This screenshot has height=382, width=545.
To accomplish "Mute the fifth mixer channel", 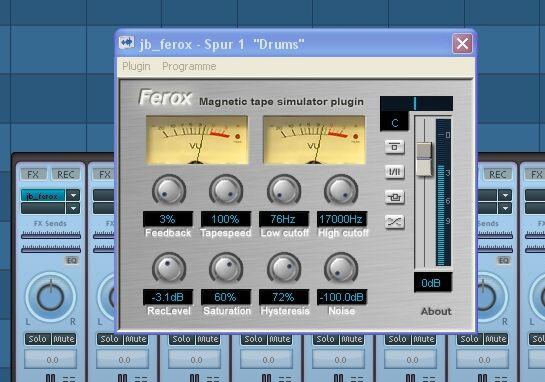I will coord(352,339).
